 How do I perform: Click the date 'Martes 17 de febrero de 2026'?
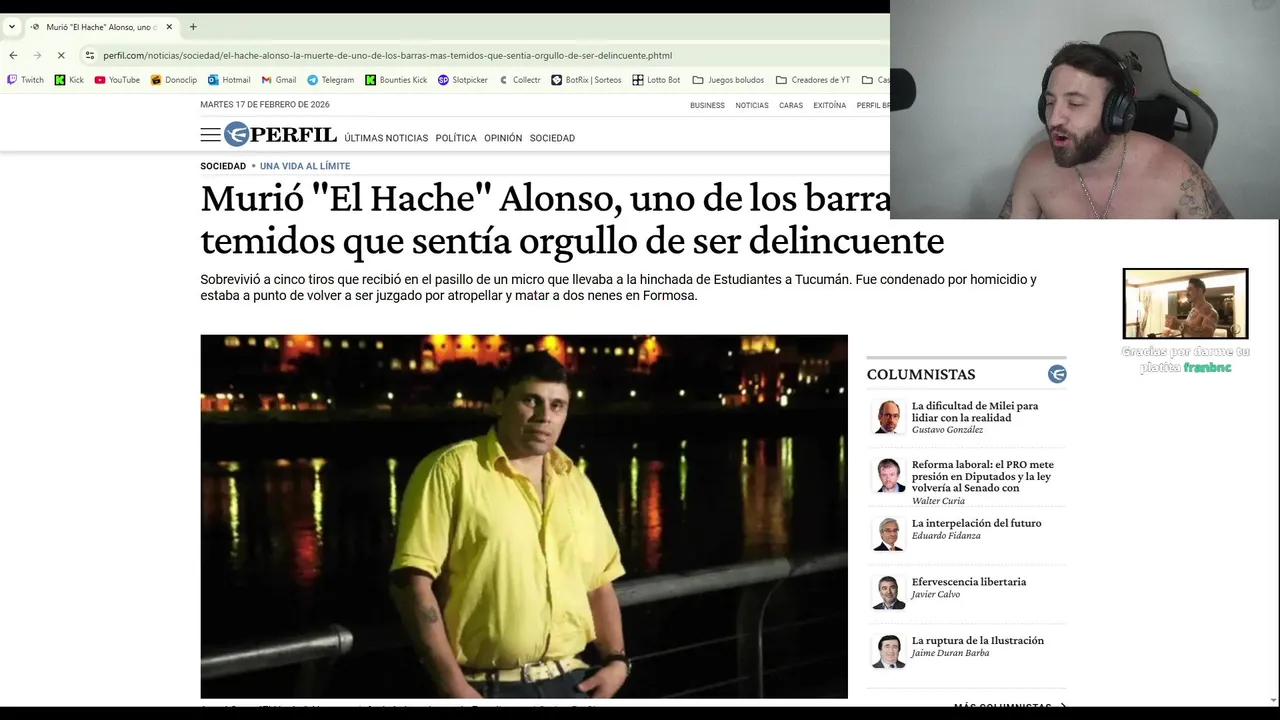click(x=265, y=105)
